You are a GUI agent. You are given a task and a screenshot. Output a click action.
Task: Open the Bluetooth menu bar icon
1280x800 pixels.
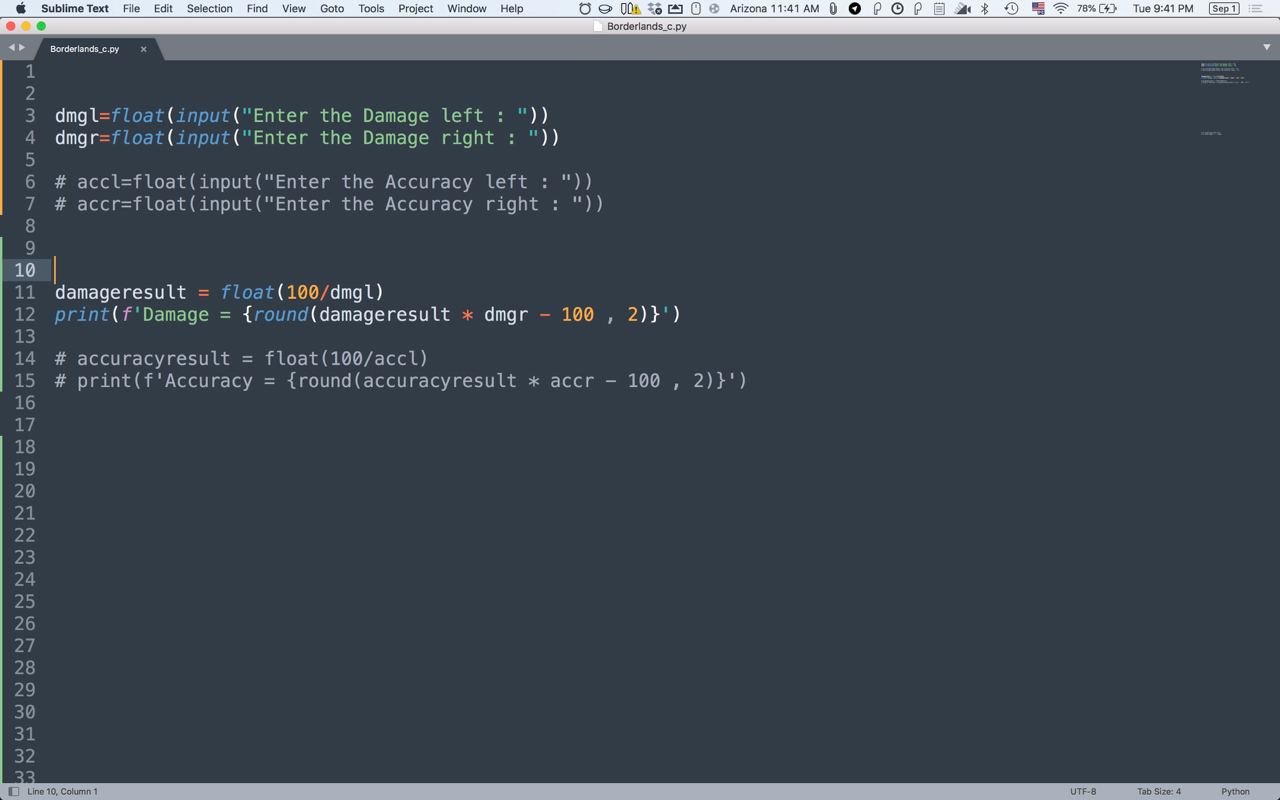tap(984, 8)
